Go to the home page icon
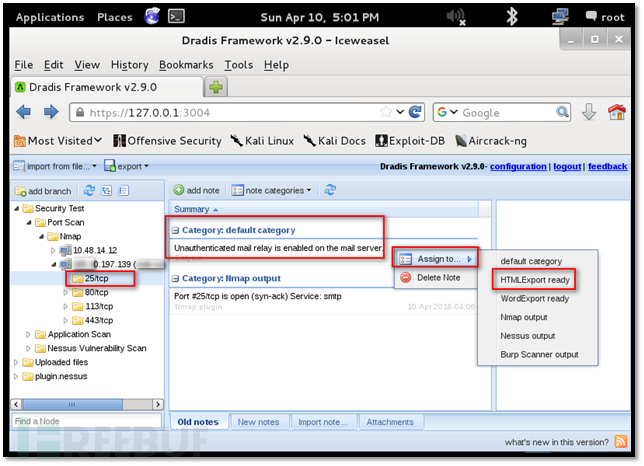This screenshot has width=644, height=466. coord(616,112)
